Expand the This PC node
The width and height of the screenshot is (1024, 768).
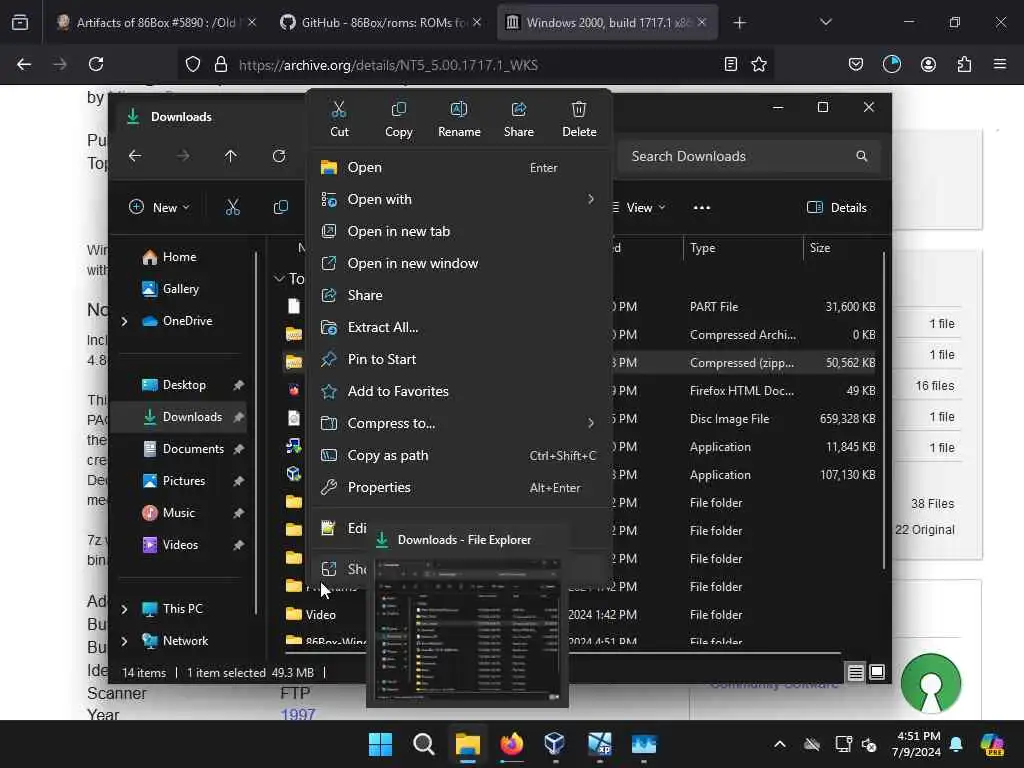125,609
